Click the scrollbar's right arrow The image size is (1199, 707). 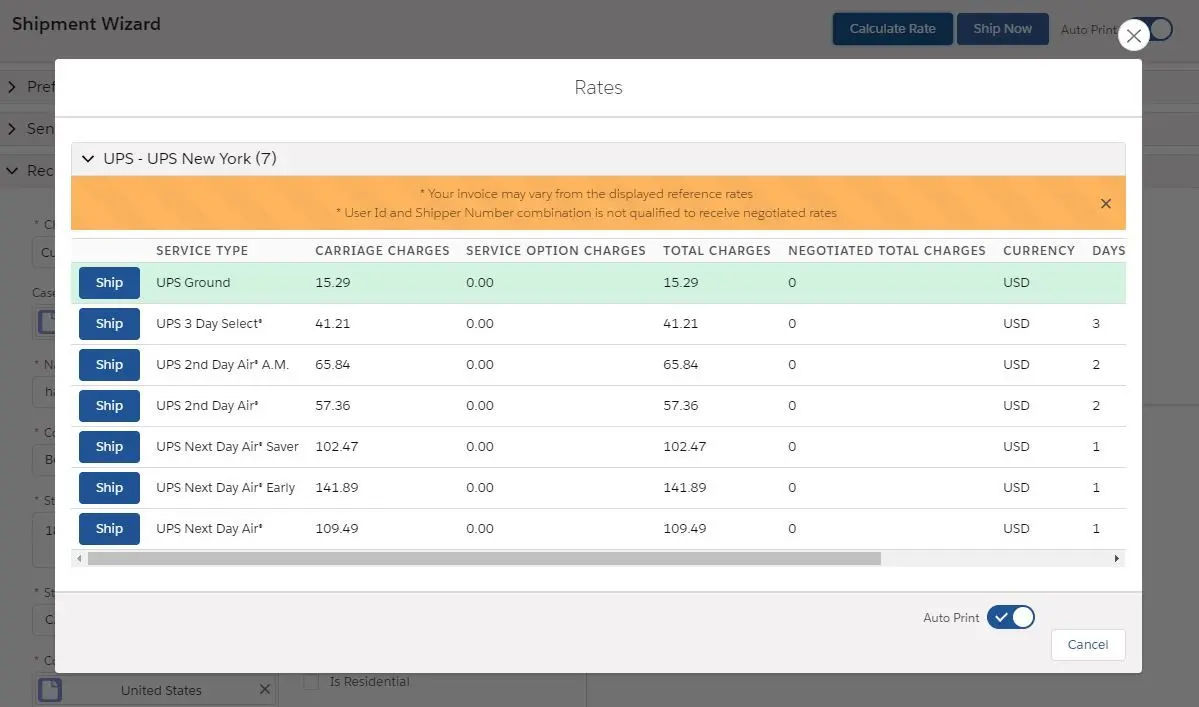coord(1116,559)
